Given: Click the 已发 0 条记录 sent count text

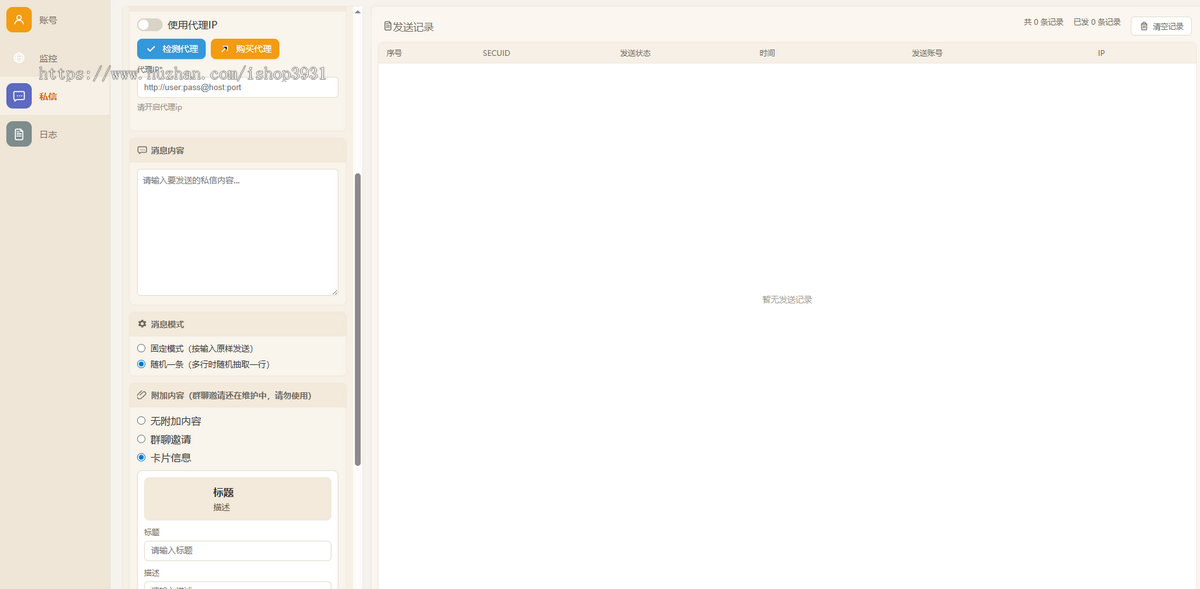Looking at the screenshot, I should tap(1097, 21).
